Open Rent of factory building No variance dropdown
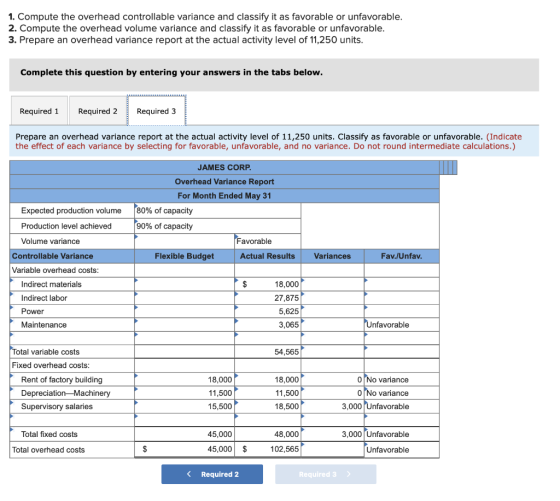The image size is (560, 501). click(402, 380)
